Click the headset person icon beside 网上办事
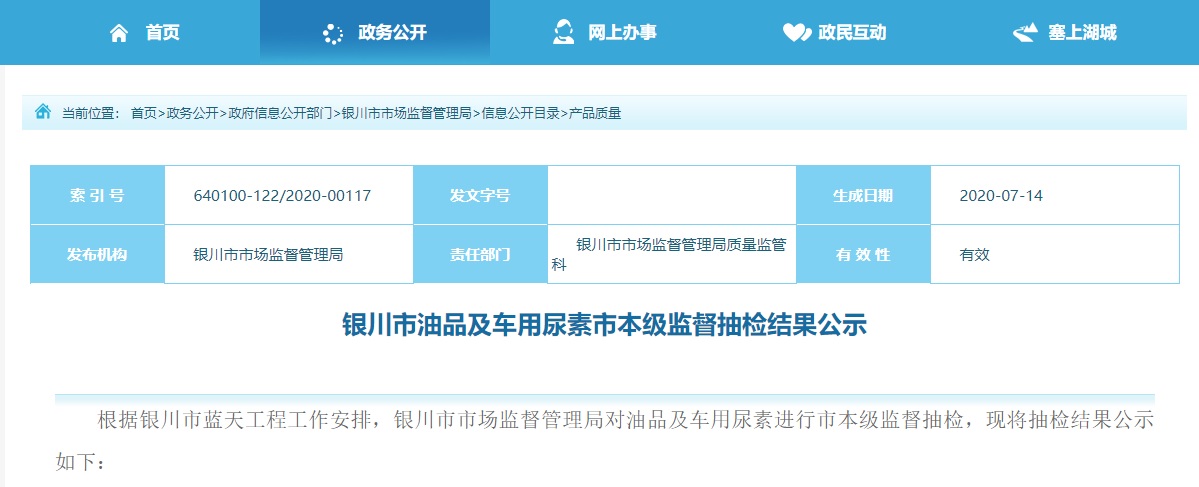 click(x=564, y=32)
